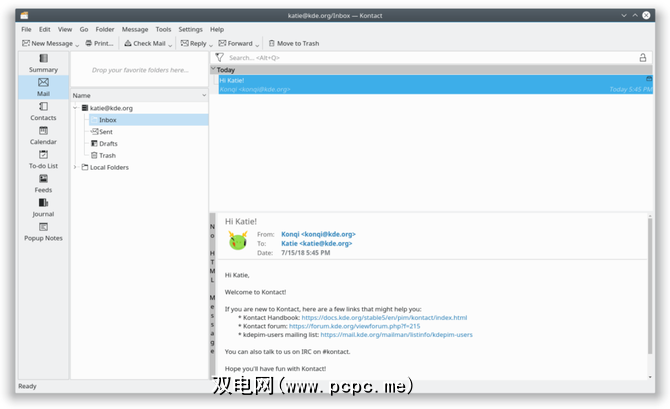Open the Journal component
Screen dimensions: 670x409
click(x=43, y=208)
